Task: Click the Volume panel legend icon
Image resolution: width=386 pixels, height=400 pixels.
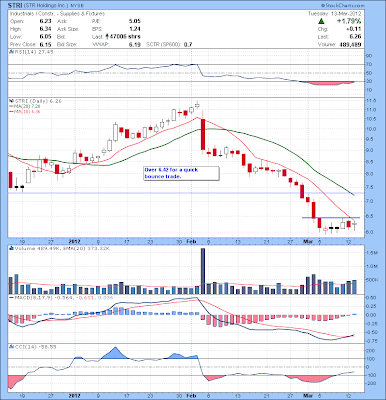Action: [x=11, y=248]
